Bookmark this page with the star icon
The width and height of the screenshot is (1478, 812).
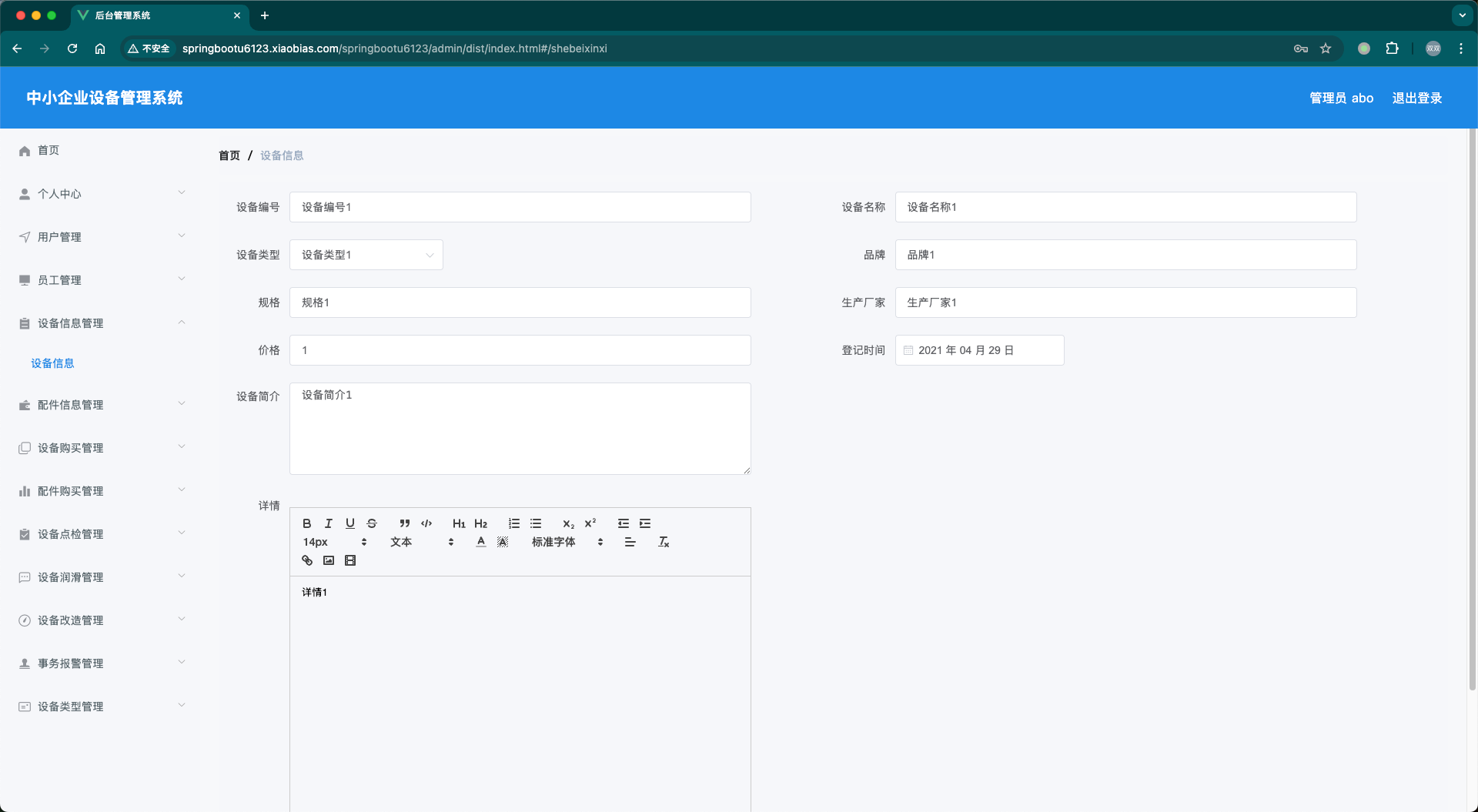pyautogui.click(x=1326, y=48)
